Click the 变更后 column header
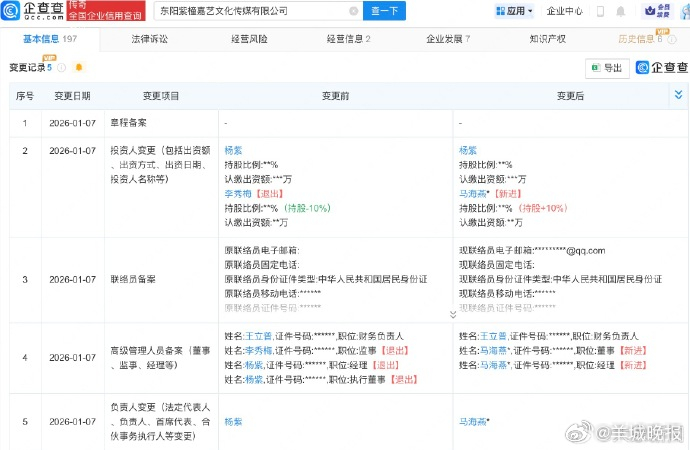Image resolution: width=690 pixels, height=450 pixels. pyautogui.click(x=570, y=96)
